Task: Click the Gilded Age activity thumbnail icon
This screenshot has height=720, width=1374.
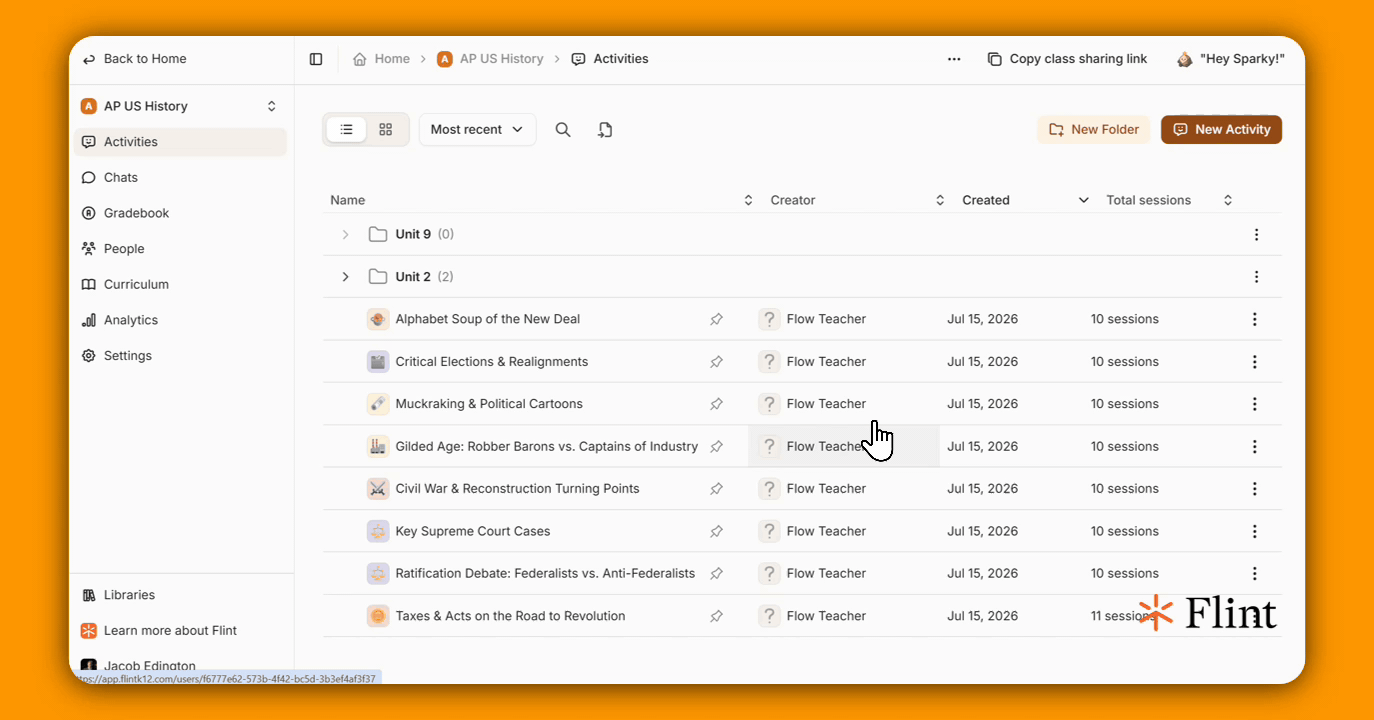Action: tap(378, 447)
